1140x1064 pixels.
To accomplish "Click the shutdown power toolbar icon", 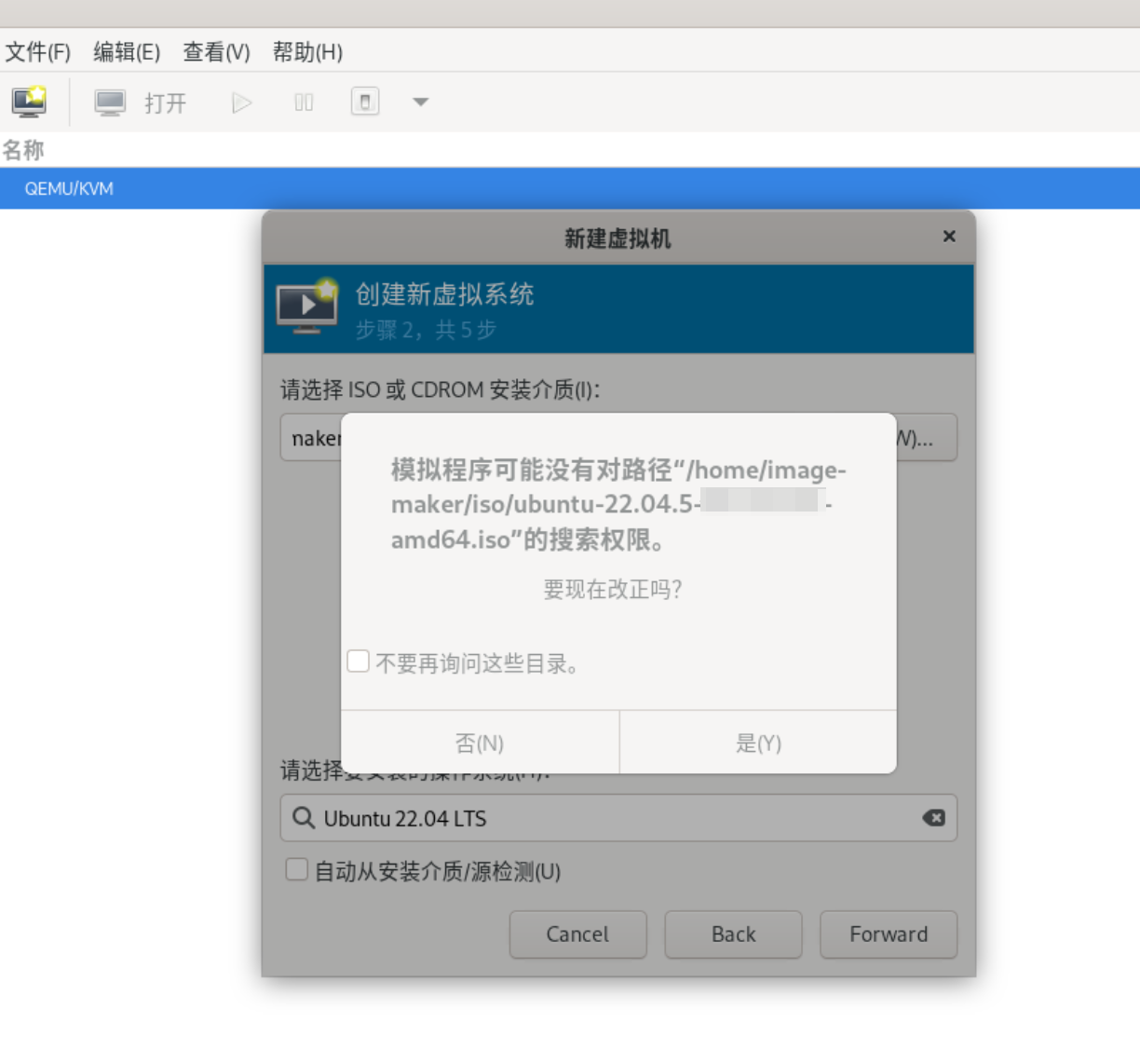I will (x=365, y=102).
